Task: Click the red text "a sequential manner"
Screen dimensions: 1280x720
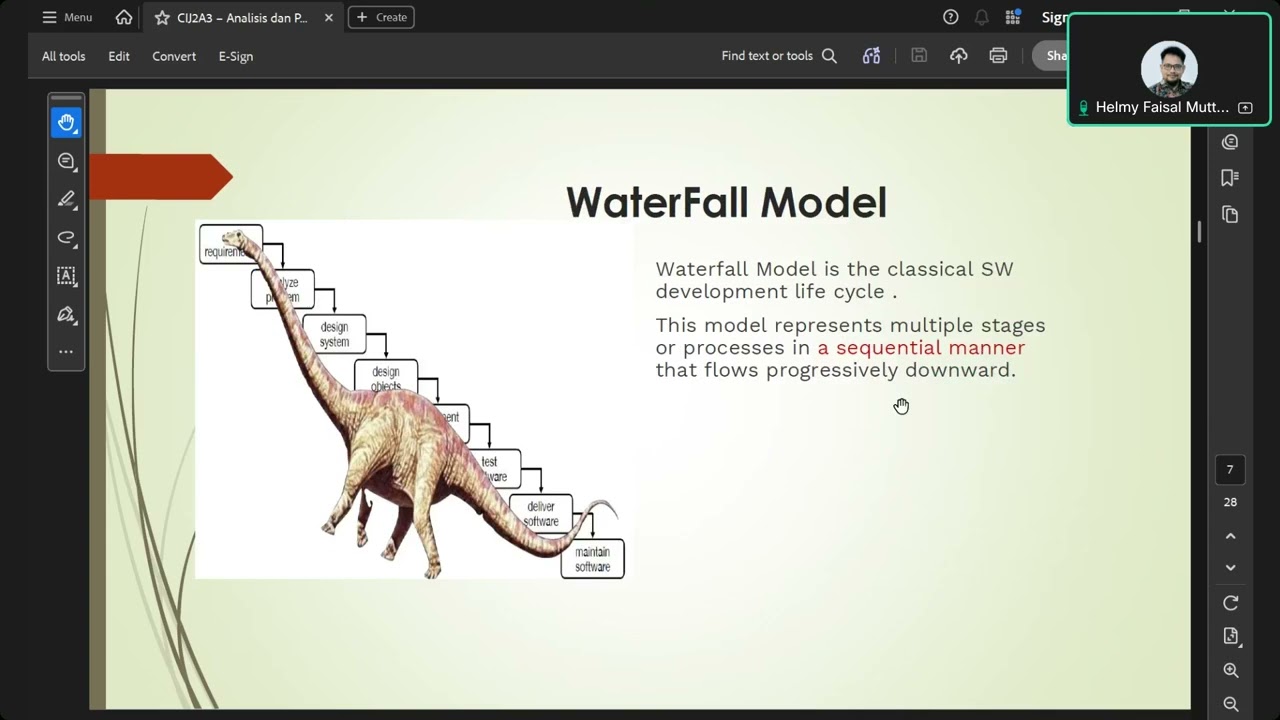Action: 921,348
